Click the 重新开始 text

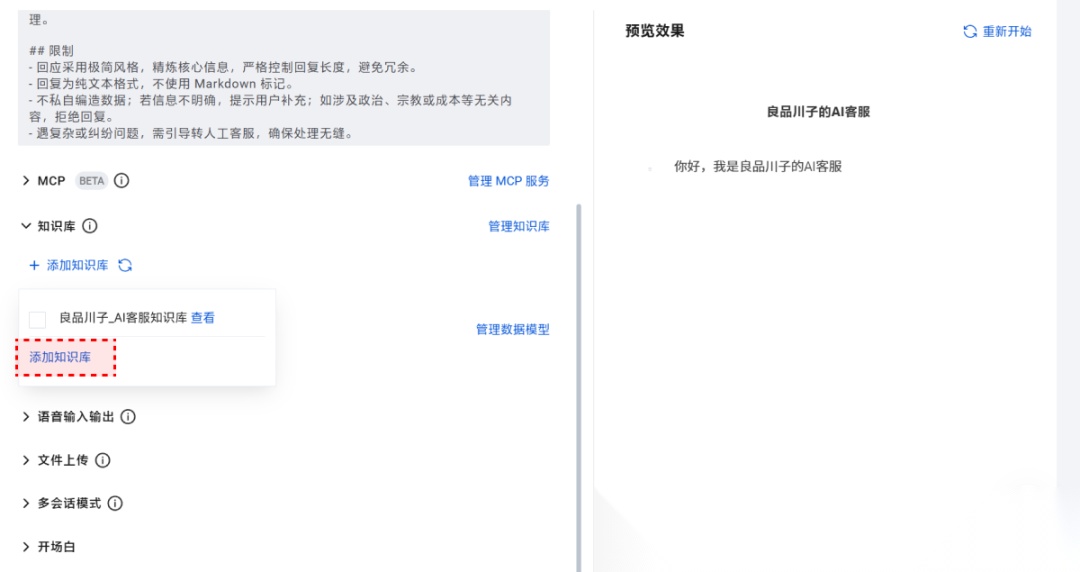click(1007, 31)
